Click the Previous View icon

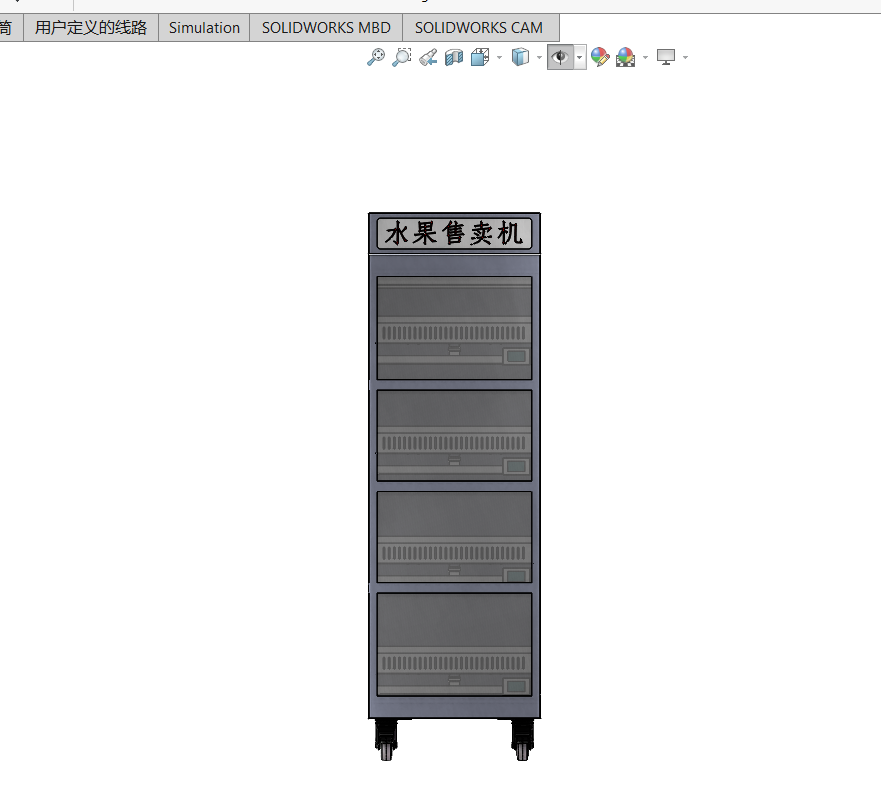[x=428, y=57]
